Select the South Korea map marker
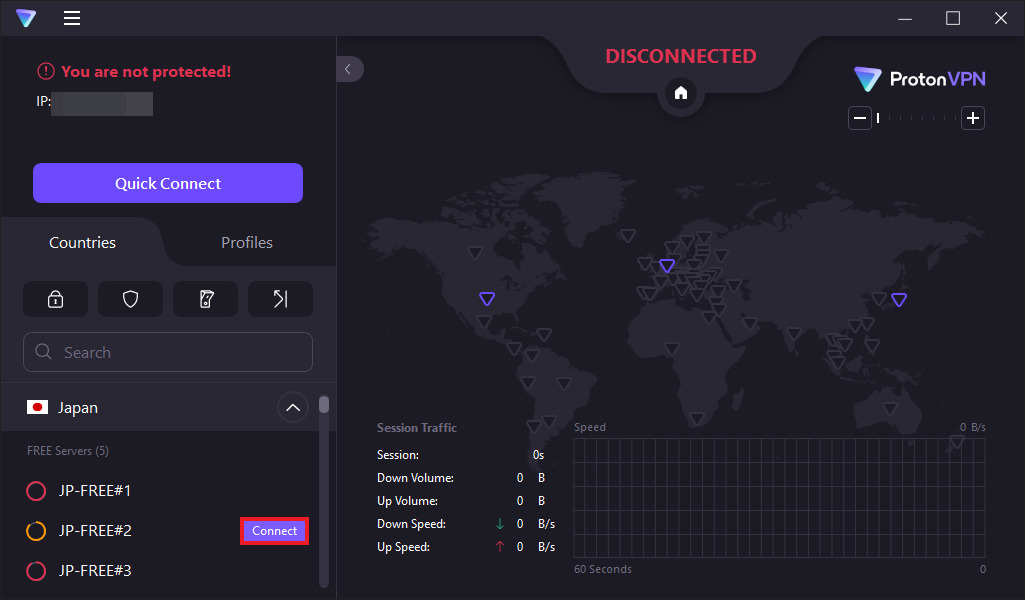The width and height of the screenshot is (1025, 600). [880, 299]
